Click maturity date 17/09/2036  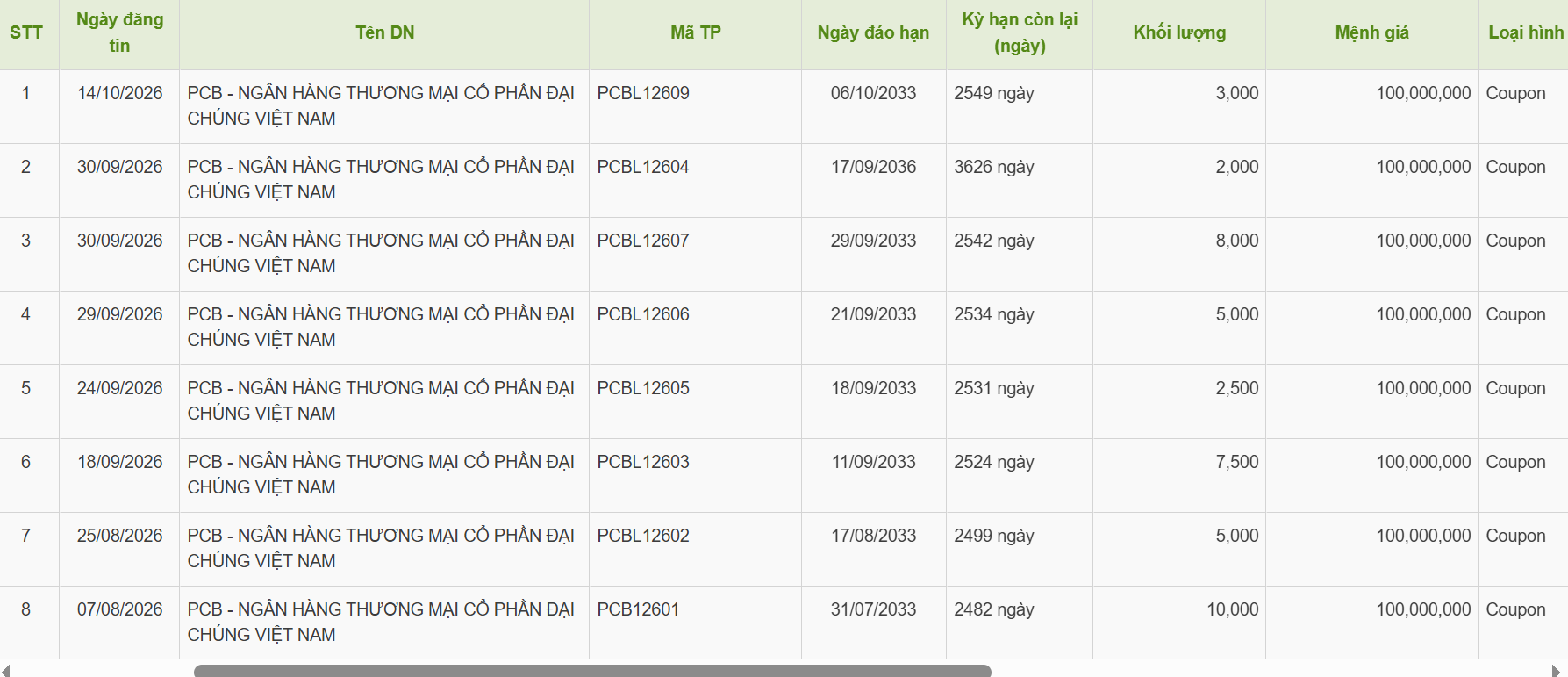point(873,167)
